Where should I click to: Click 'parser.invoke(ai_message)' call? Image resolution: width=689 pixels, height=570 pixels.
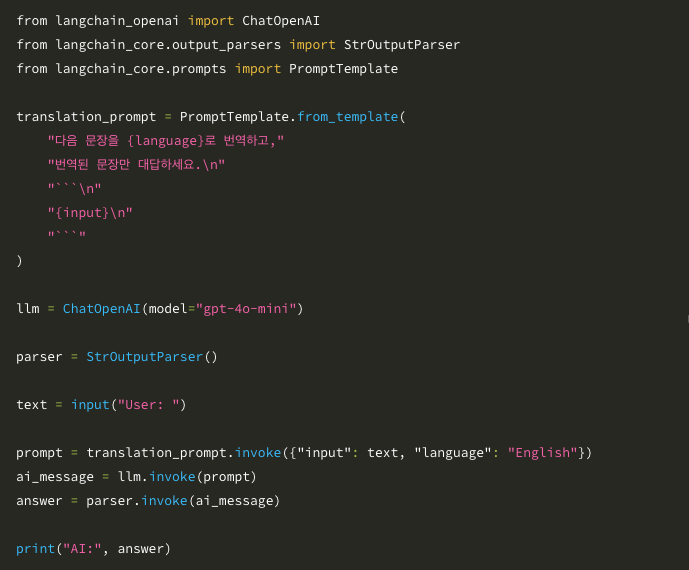[x=183, y=501]
